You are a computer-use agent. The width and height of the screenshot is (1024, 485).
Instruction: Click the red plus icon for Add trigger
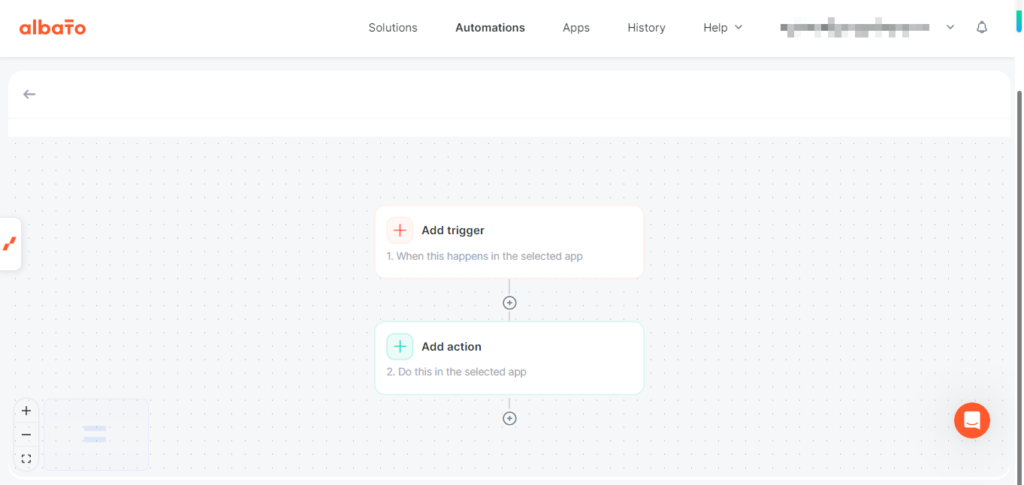coord(400,230)
